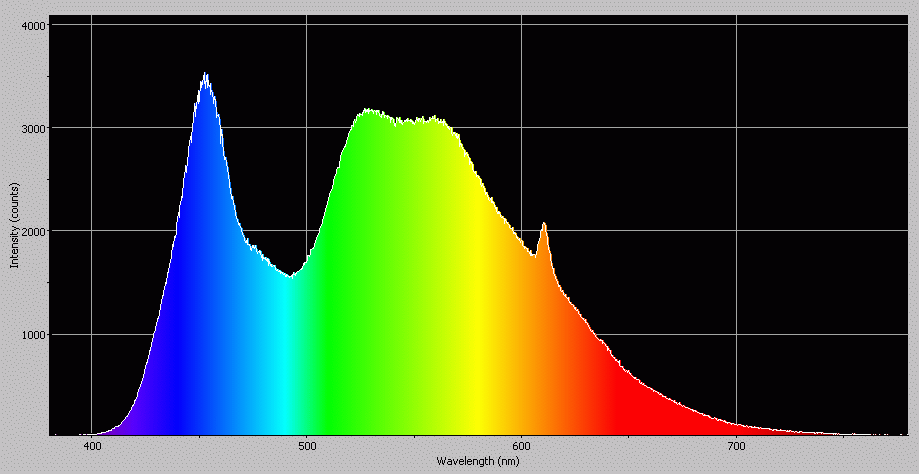Select the 1000 tick label on intensity axis
This screenshot has width=919, height=474.
tap(35, 335)
